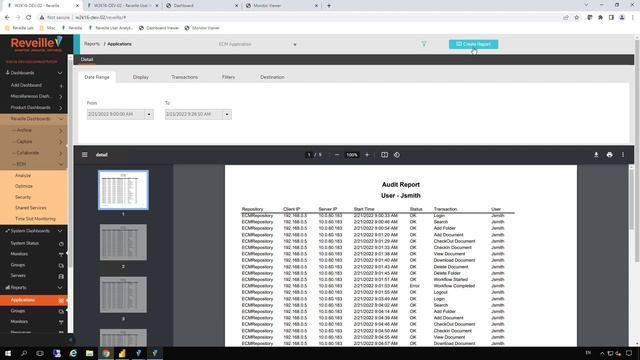Download the PDF report
The width and height of the screenshot is (640, 360).
click(x=596, y=155)
